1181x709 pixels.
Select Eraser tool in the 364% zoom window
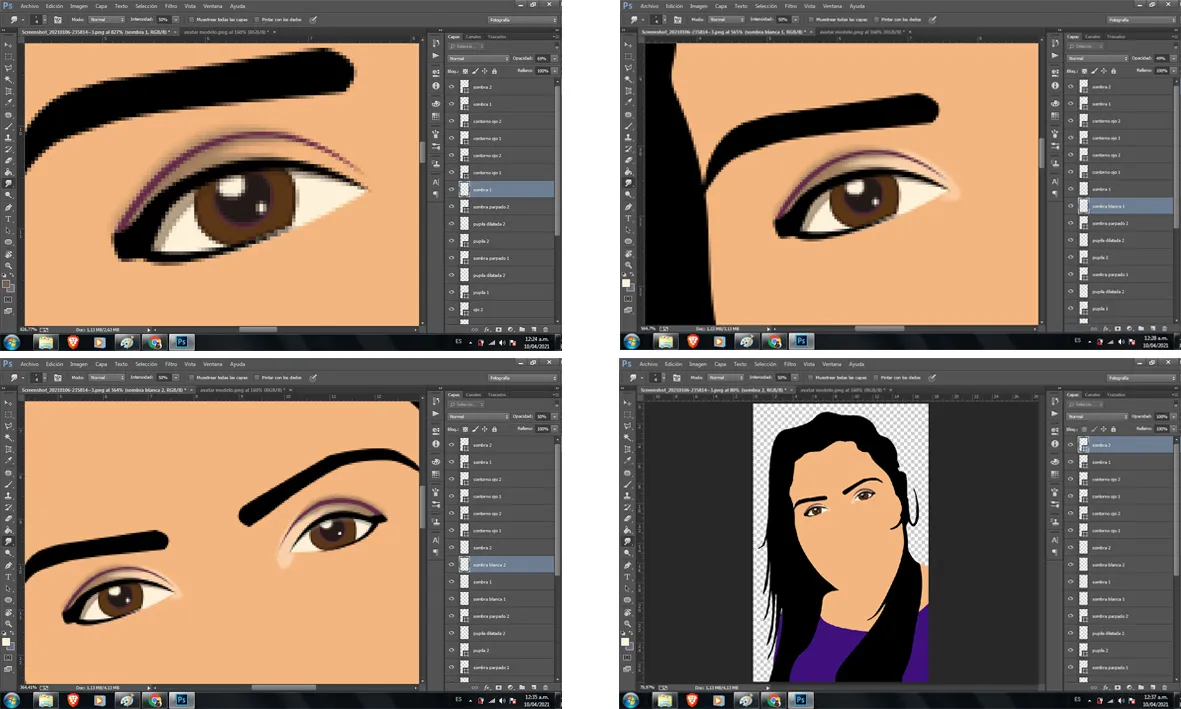pyautogui.click(x=8, y=518)
